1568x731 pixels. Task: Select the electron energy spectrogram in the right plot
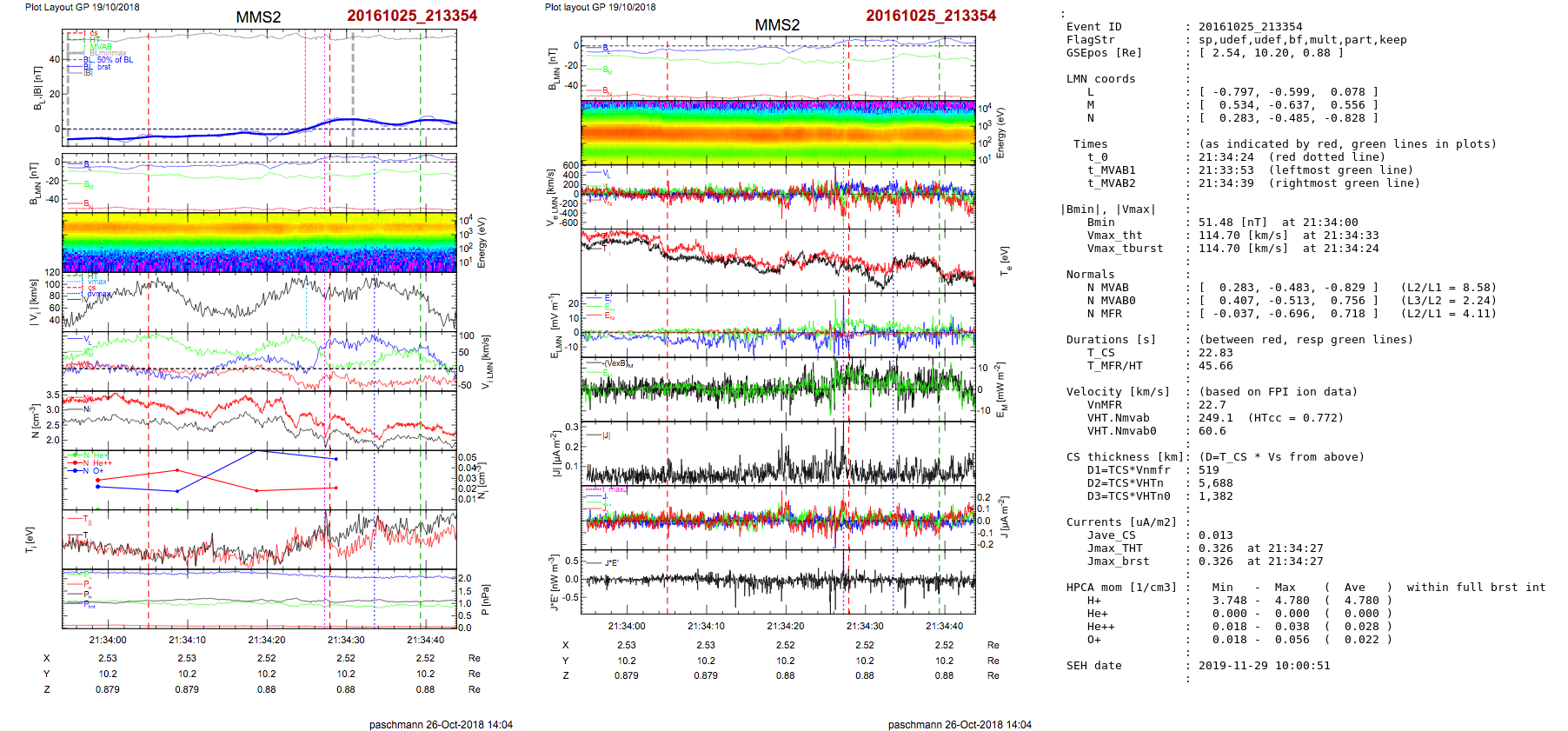(778, 132)
